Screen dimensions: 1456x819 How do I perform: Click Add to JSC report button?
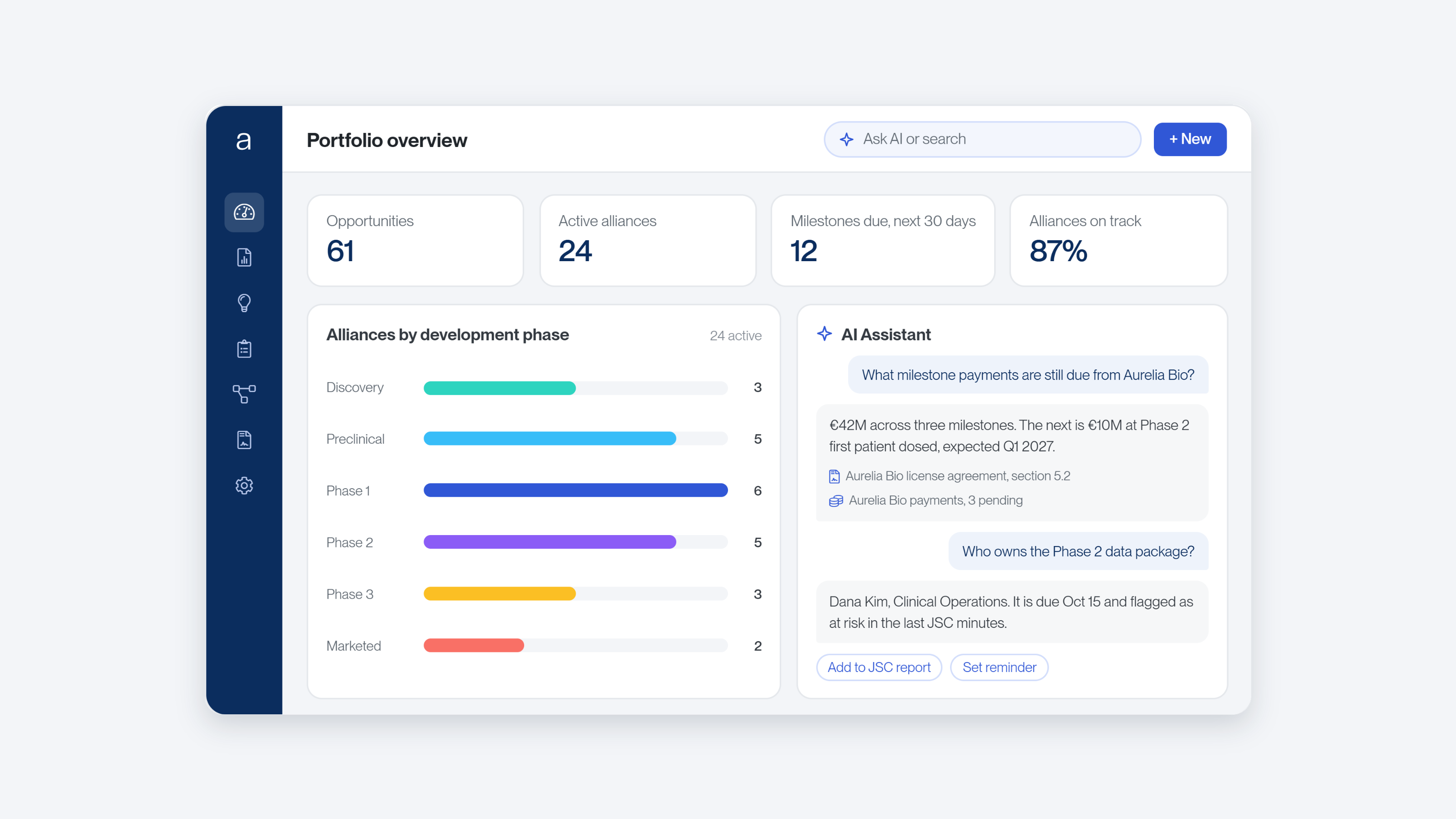tap(879, 667)
